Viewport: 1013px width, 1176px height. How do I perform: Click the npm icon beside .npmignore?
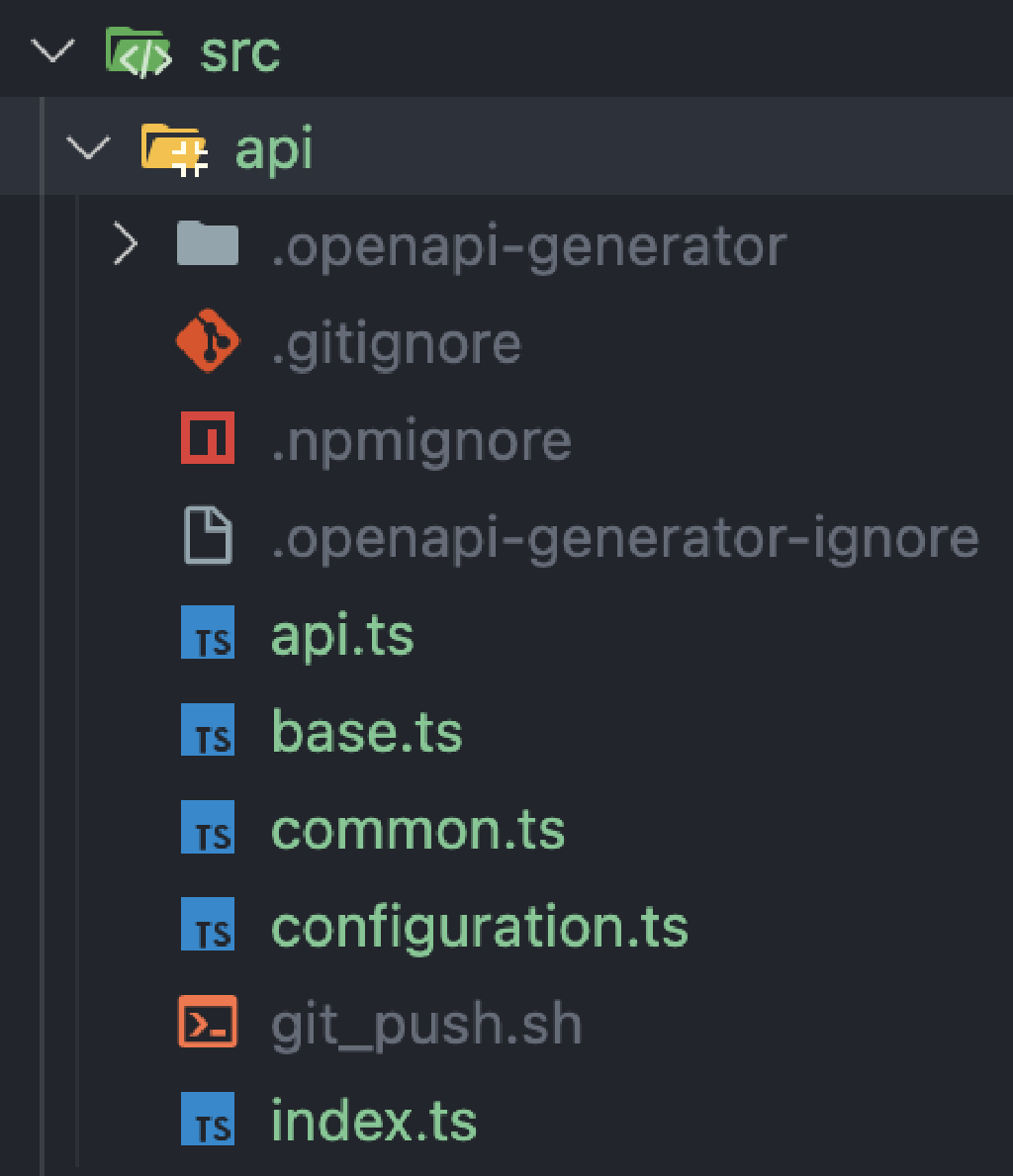[208, 438]
